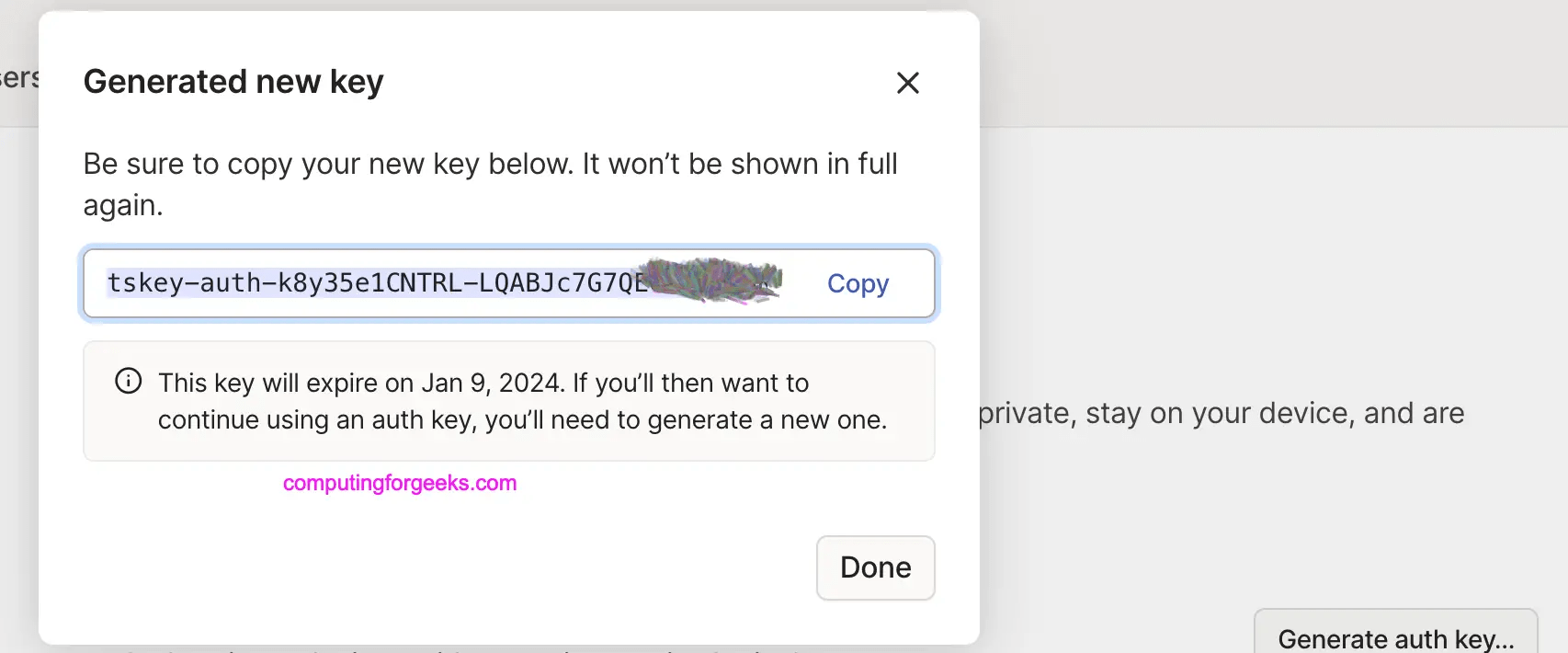This screenshot has height=653, width=1568.
Task: Click the scribbled-out part of the key
Action: click(x=713, y=281)
